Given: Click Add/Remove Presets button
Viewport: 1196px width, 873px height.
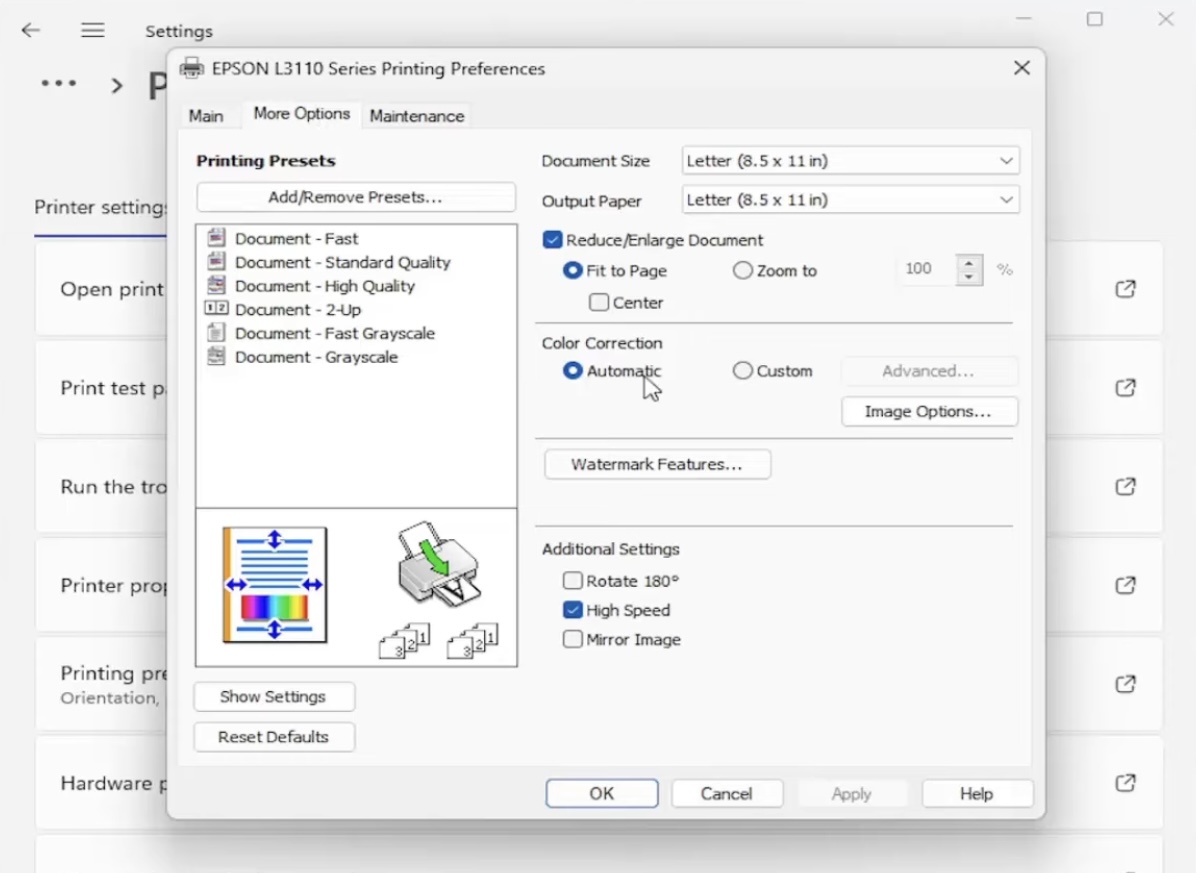Looking at the screenshot, I should (x=355, y=197).
